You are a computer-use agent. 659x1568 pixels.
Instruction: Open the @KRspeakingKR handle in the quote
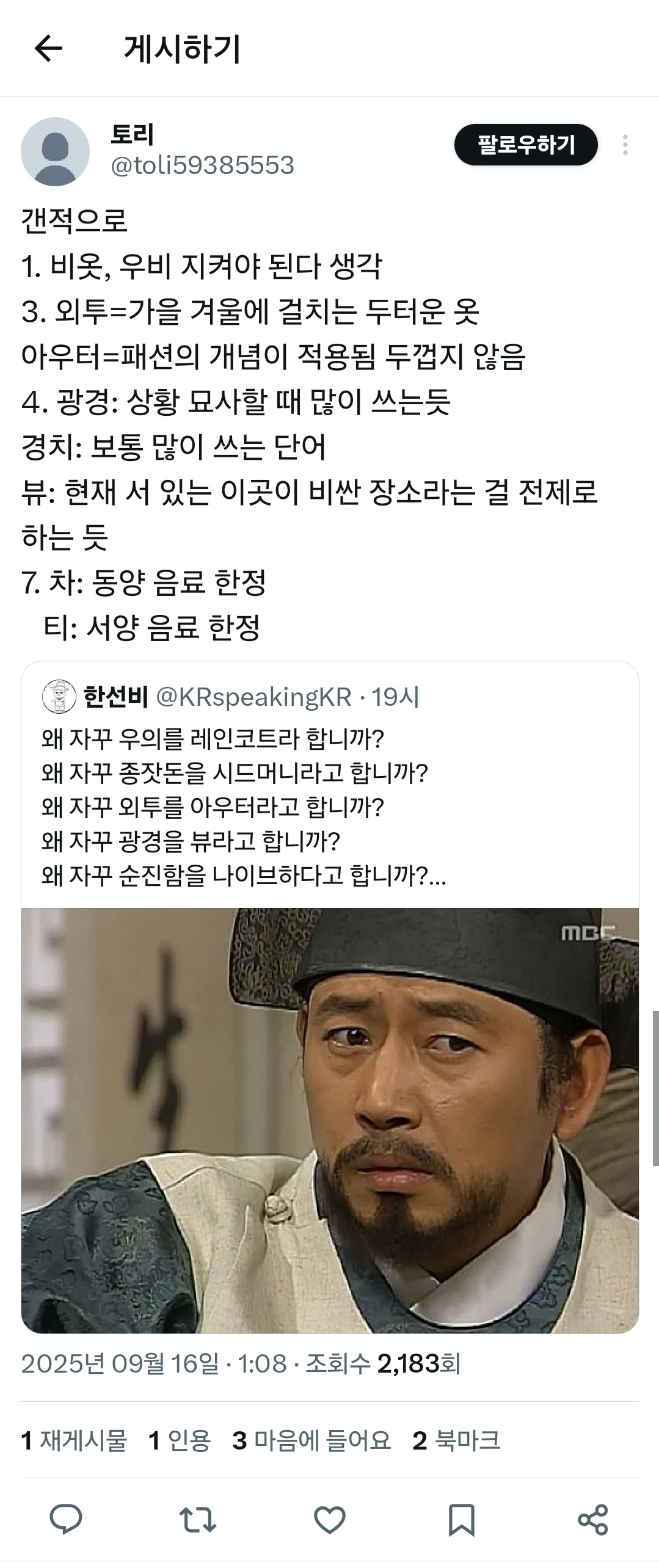point(253,697)
